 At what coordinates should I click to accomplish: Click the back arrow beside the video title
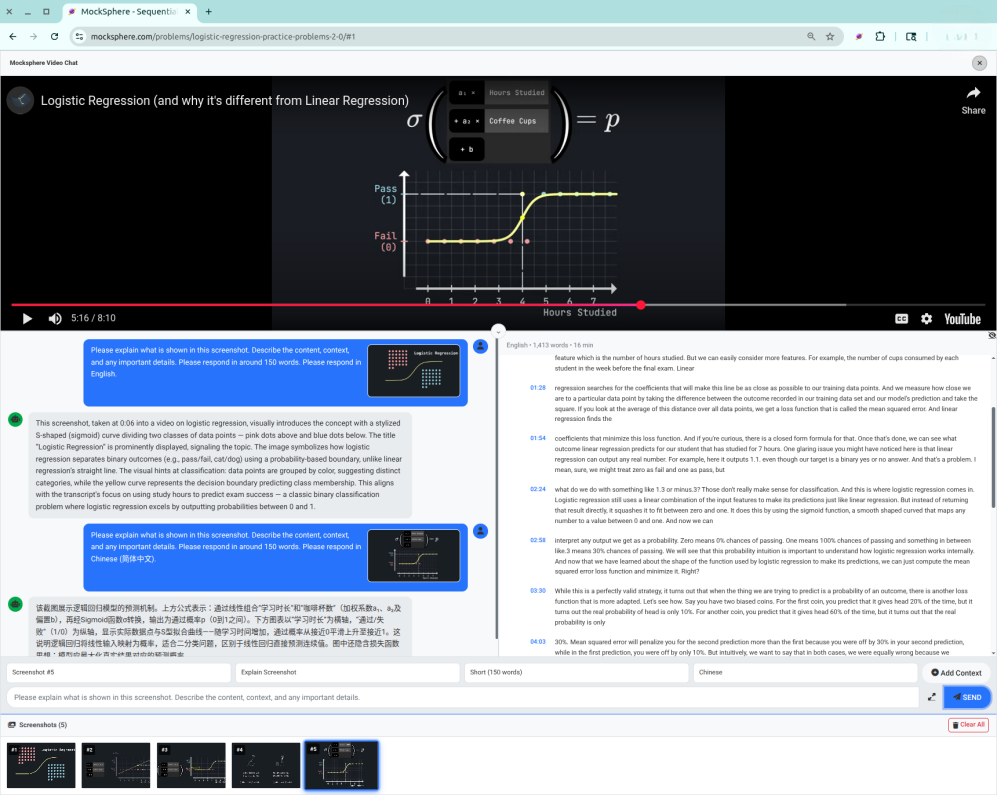point(20,100)
